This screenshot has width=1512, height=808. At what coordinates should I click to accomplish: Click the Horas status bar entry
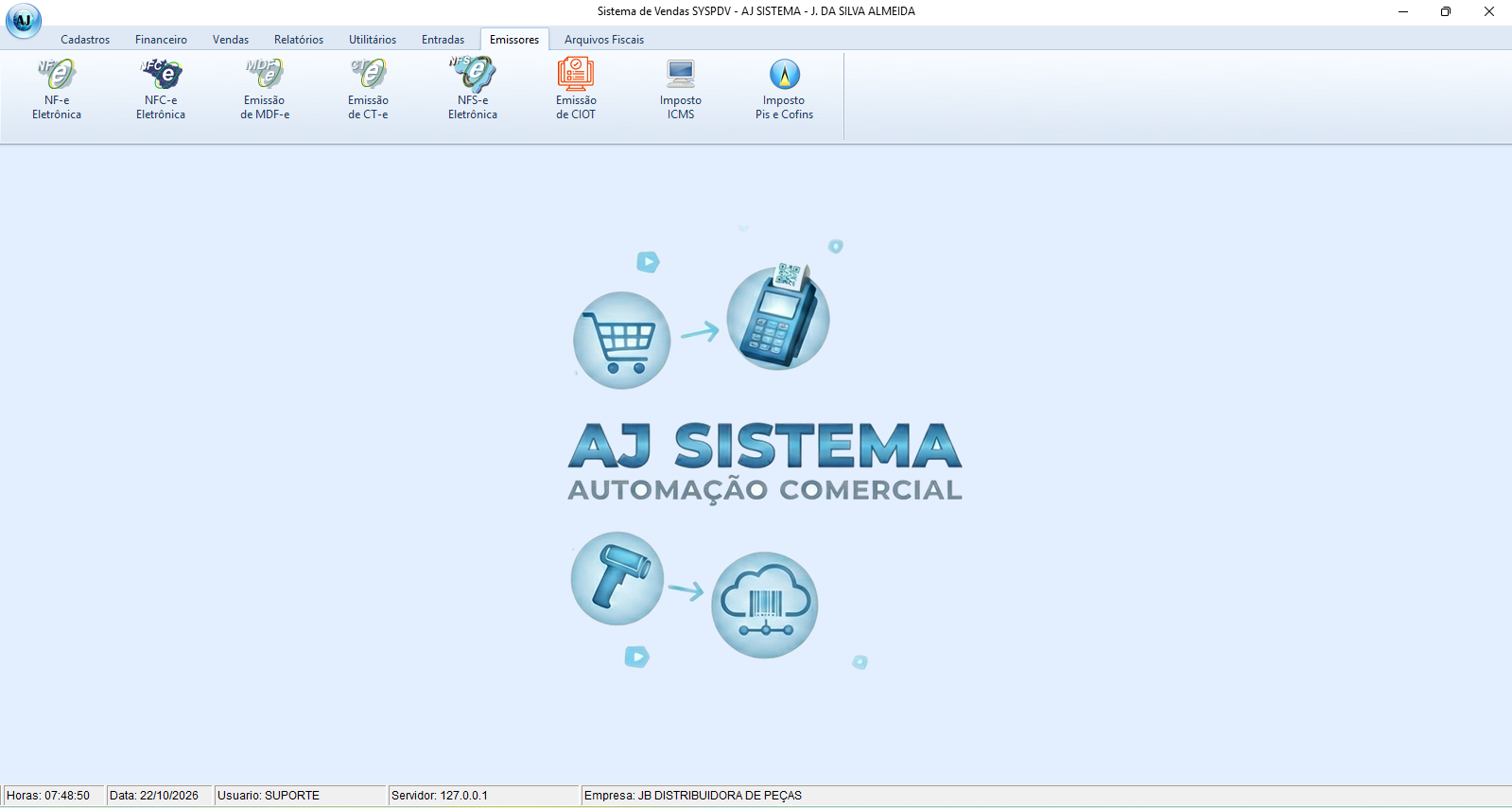[53, 796]
